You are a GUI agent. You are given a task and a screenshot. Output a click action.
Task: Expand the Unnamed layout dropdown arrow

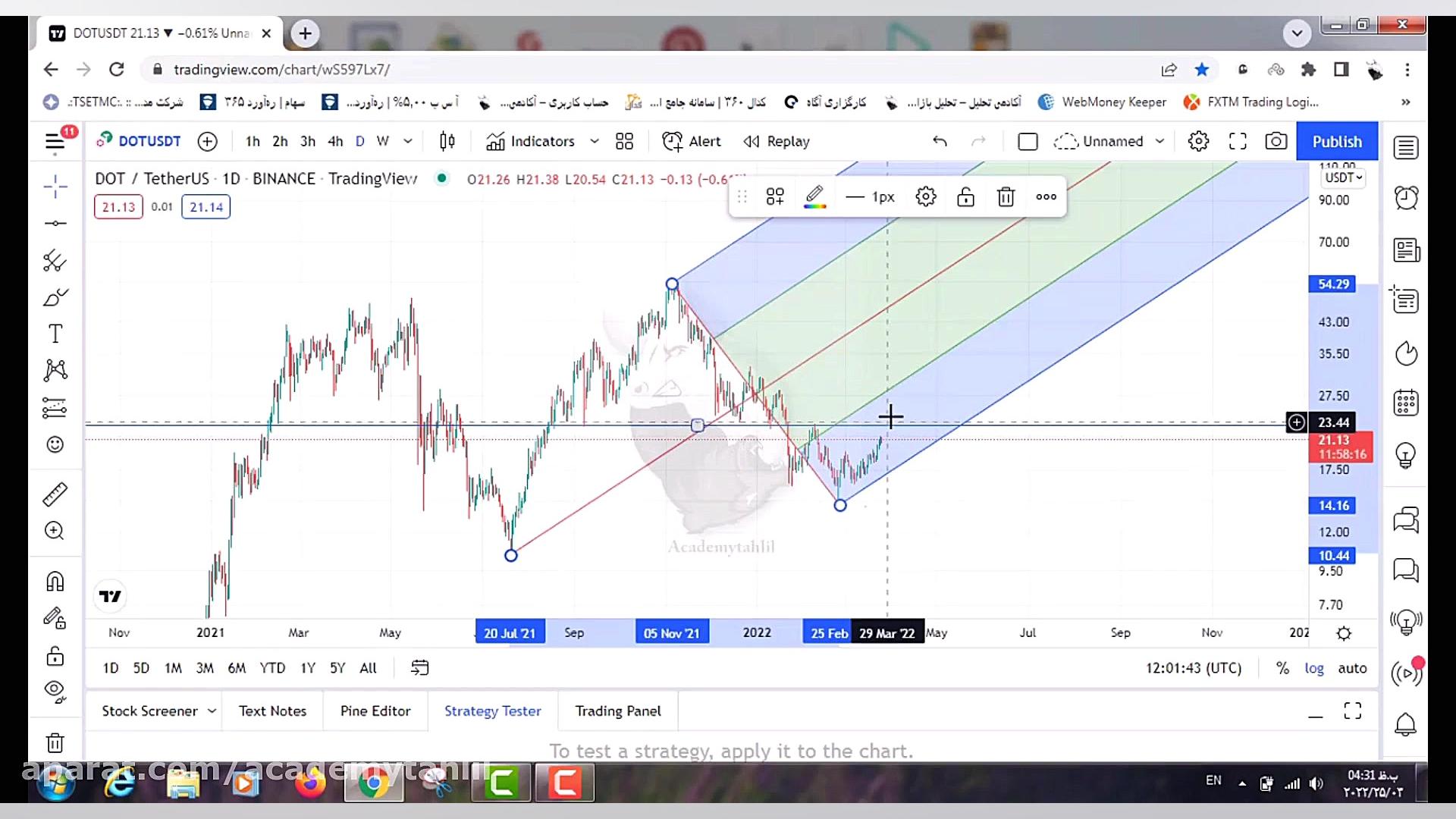pyautogui.click(x=1159, y=142)
